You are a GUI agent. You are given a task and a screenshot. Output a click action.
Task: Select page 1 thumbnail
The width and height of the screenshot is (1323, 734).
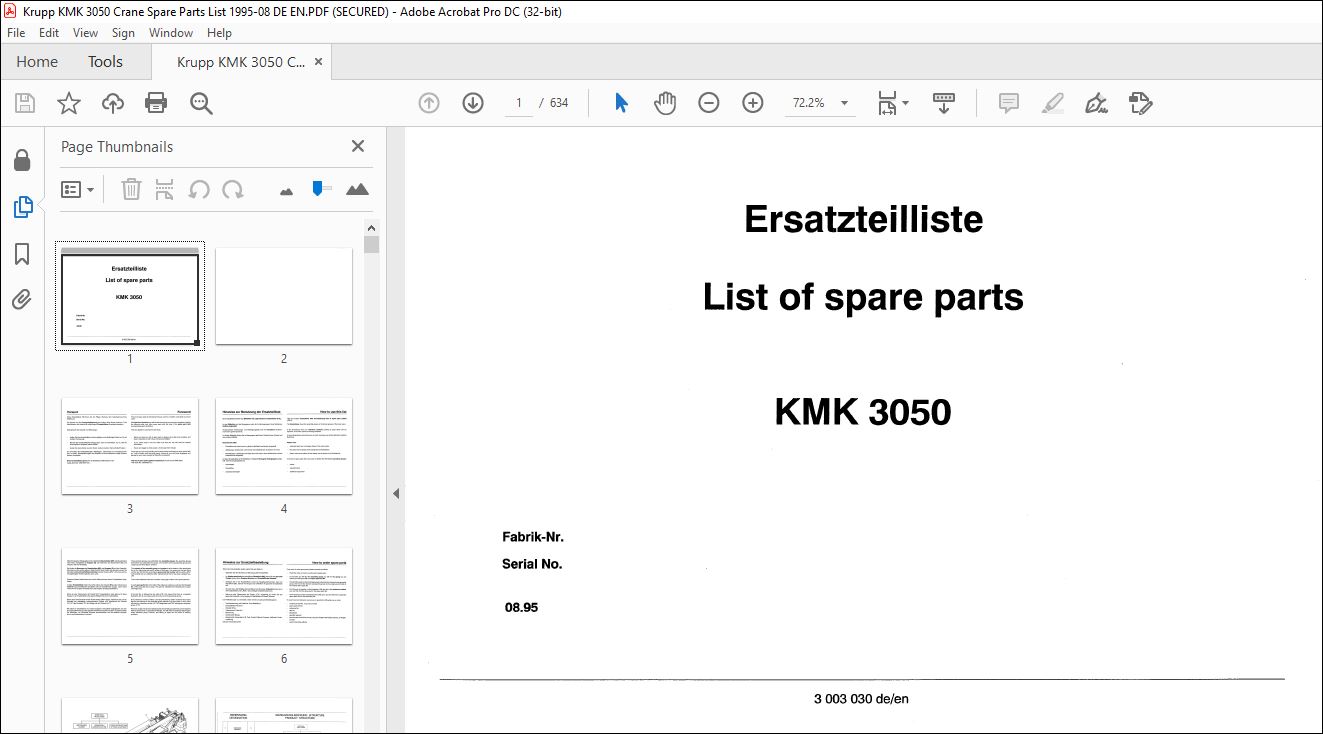130,297
